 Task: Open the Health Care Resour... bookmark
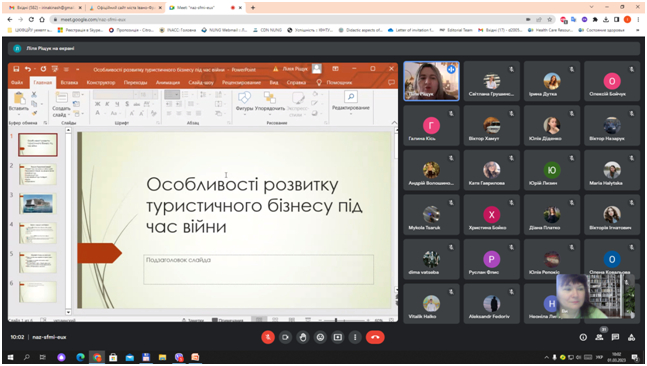(550, 30)
